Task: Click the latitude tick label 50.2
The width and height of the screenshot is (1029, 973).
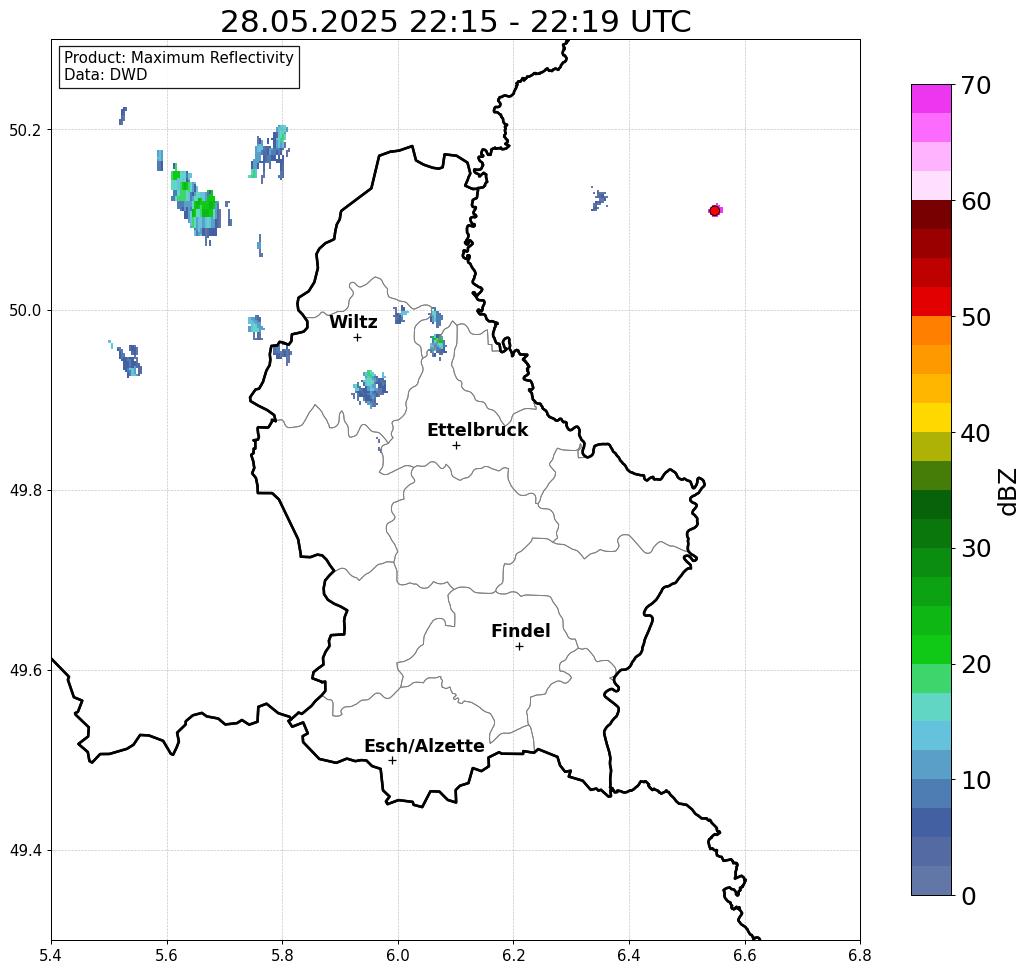Action: tap(25, 130)
